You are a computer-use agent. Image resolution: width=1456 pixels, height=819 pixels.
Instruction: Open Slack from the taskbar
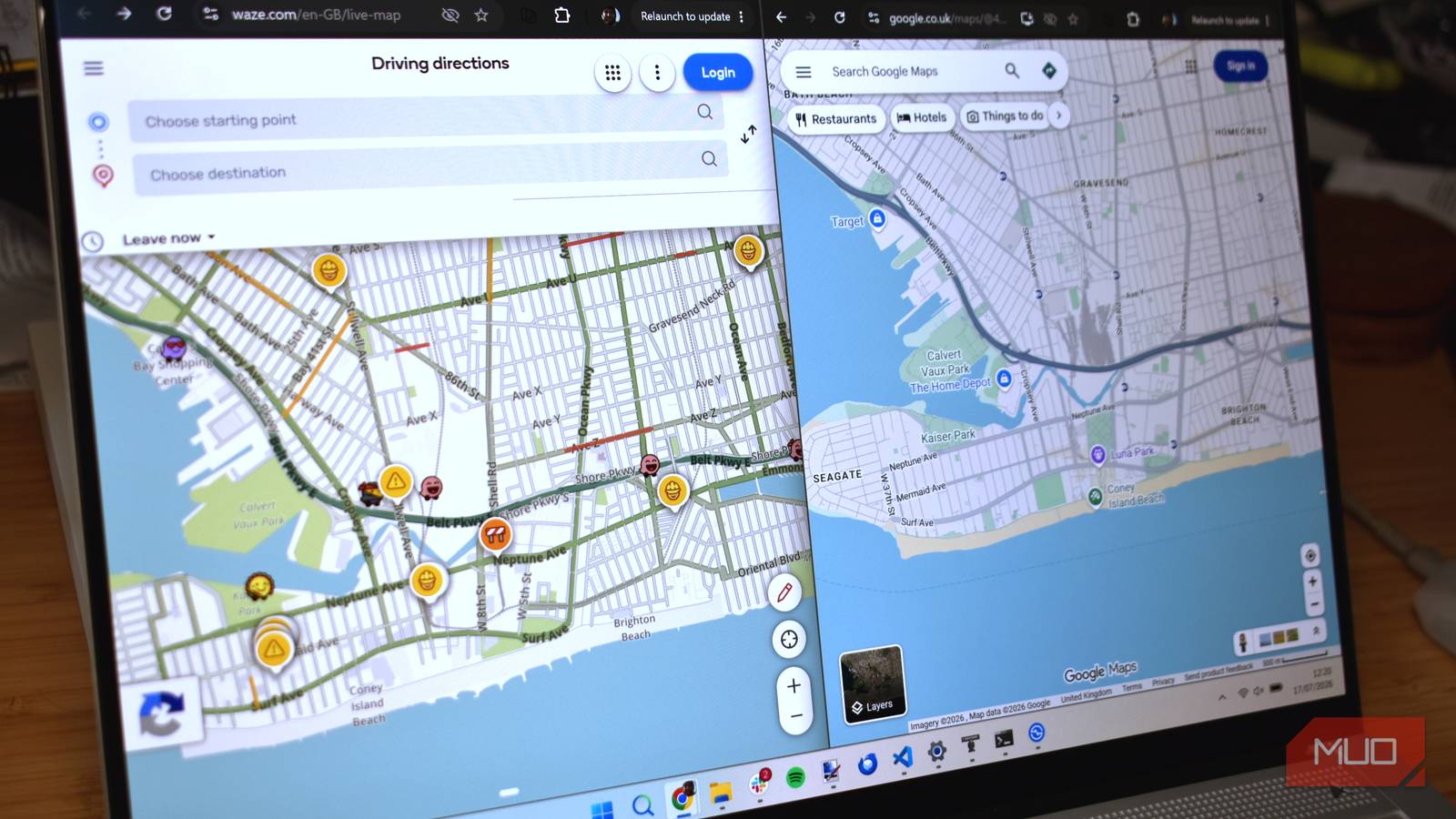[x=759, y=784]
